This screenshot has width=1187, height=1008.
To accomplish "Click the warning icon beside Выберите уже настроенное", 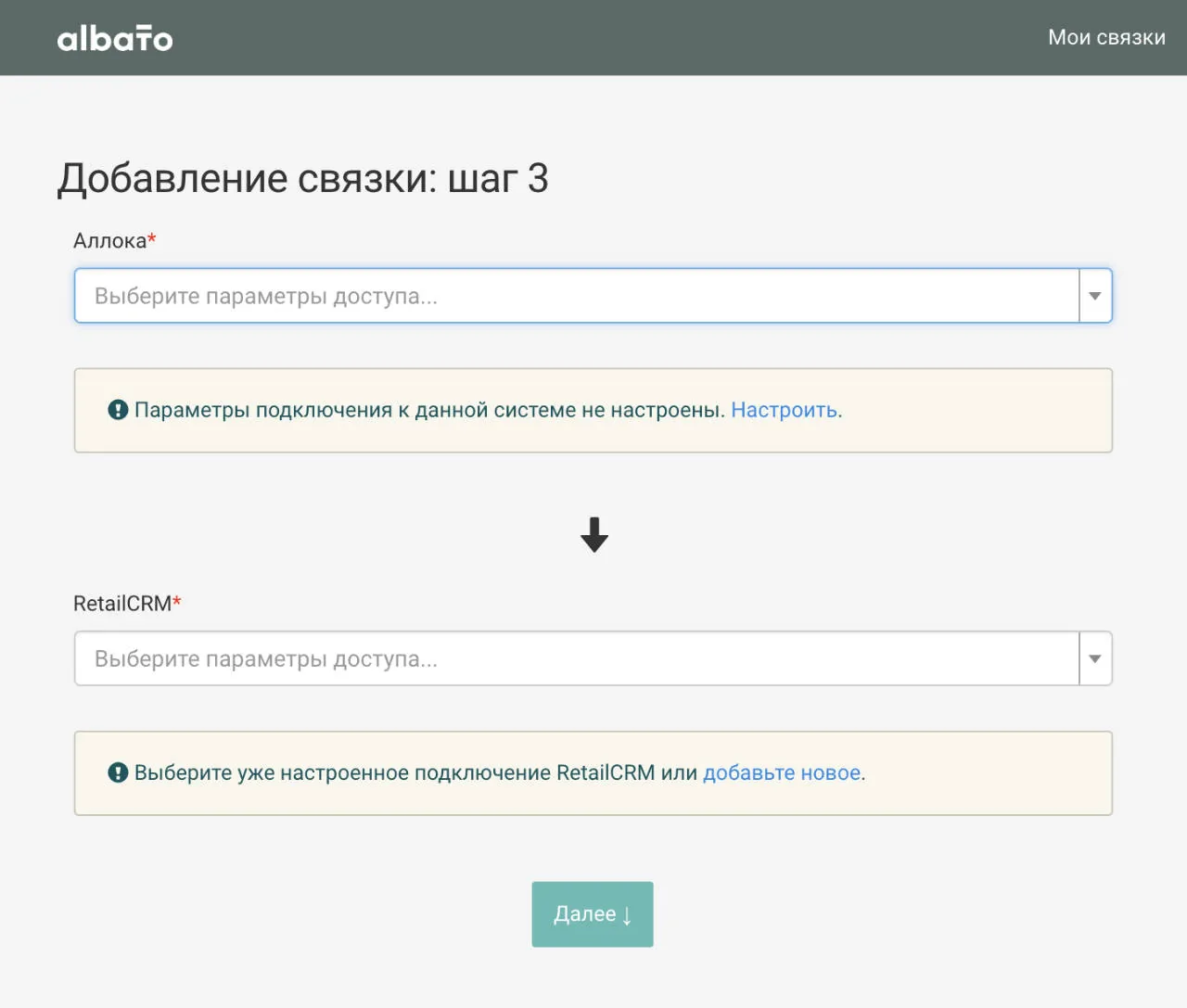I will point(118,772).
